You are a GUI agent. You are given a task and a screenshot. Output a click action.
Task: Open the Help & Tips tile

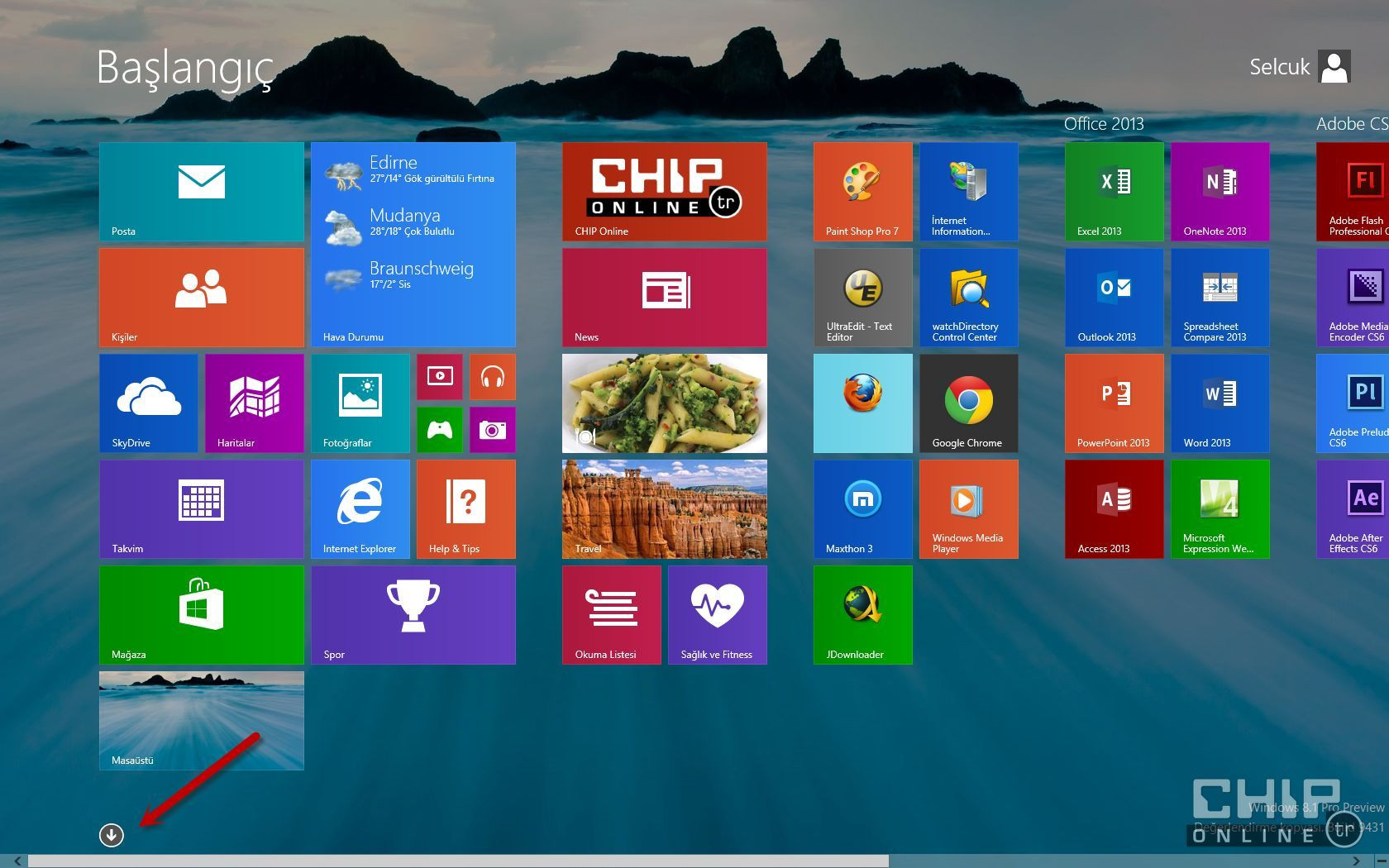466,509
